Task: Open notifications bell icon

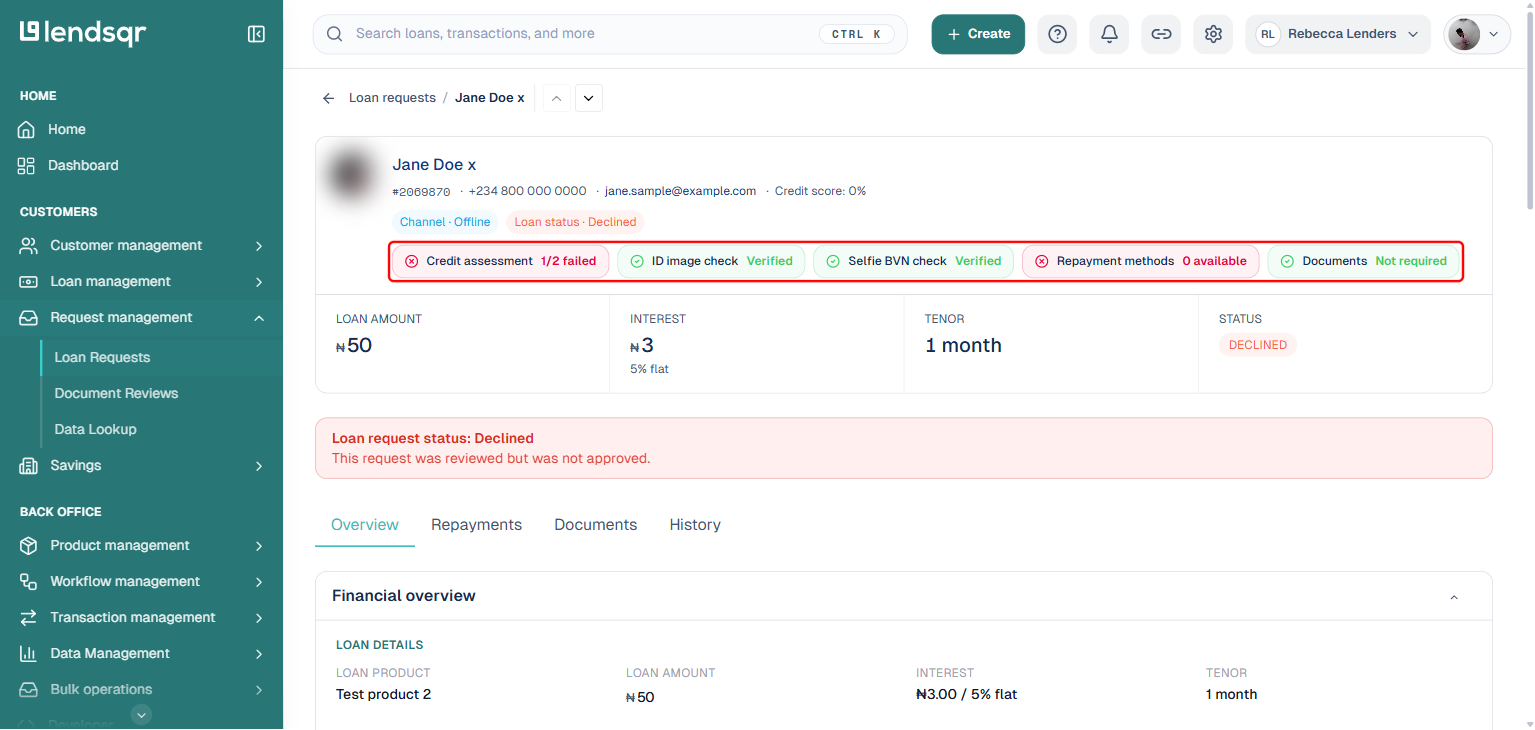Action: click(1109, 34)
